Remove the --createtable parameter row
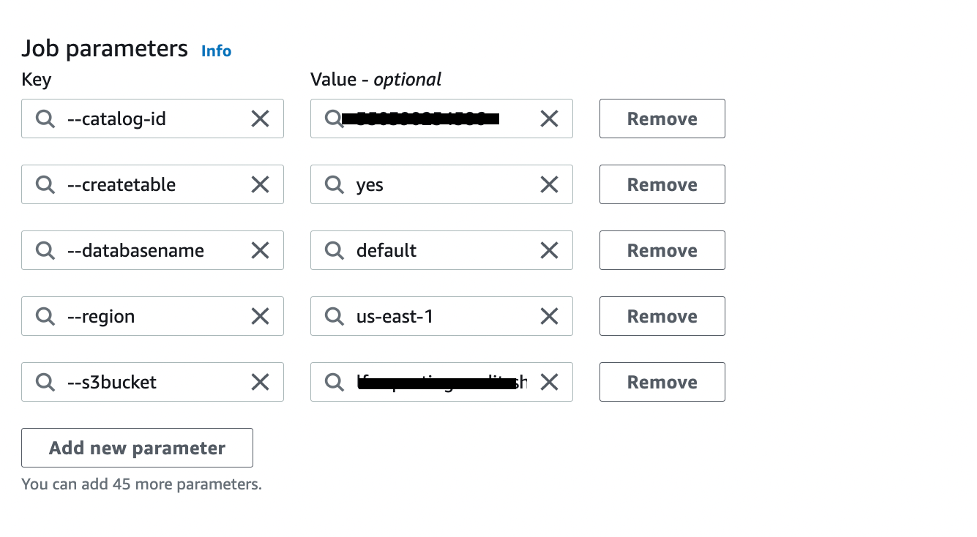The width and height of the screenshot is (977, 537). coord(662,185)
